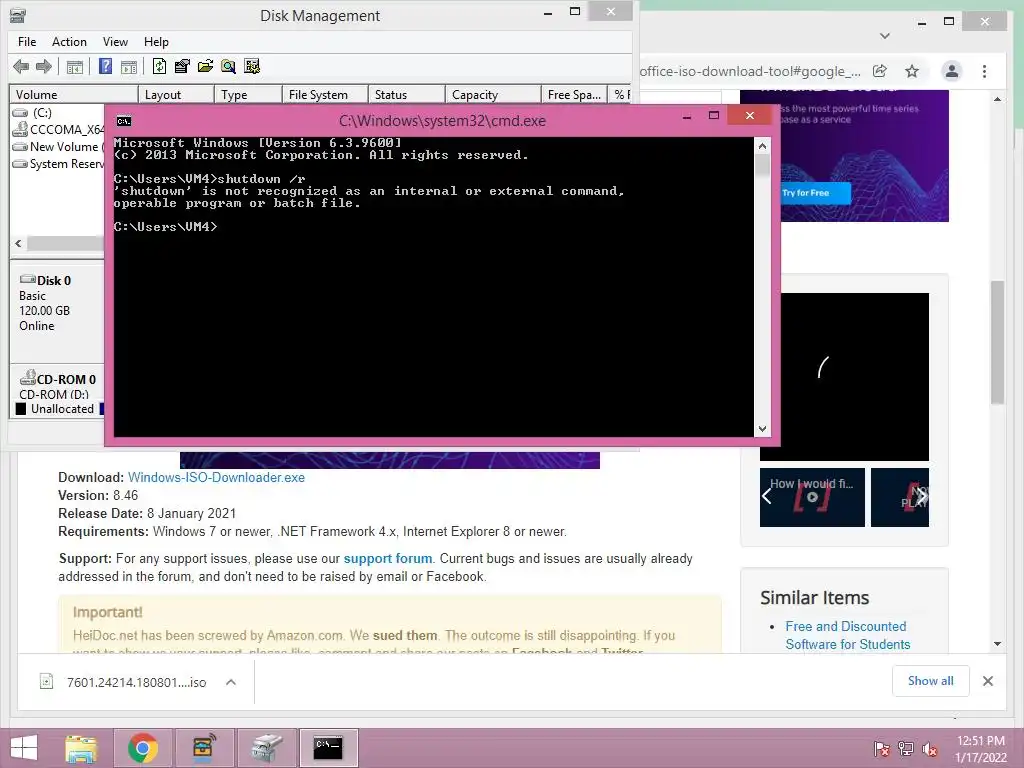Click the File System column header

tap(325, 95)
